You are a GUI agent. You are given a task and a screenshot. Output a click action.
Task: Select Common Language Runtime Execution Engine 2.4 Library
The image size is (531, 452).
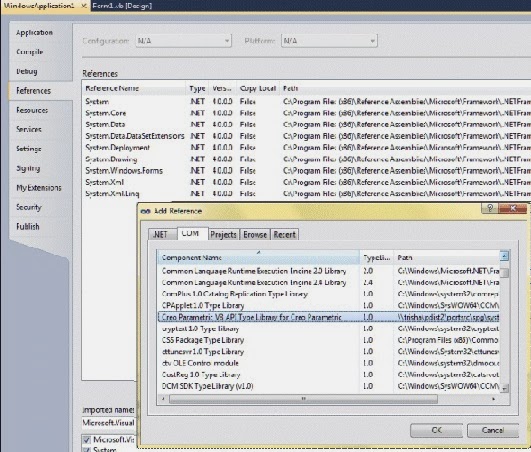[x=328, y=283]
